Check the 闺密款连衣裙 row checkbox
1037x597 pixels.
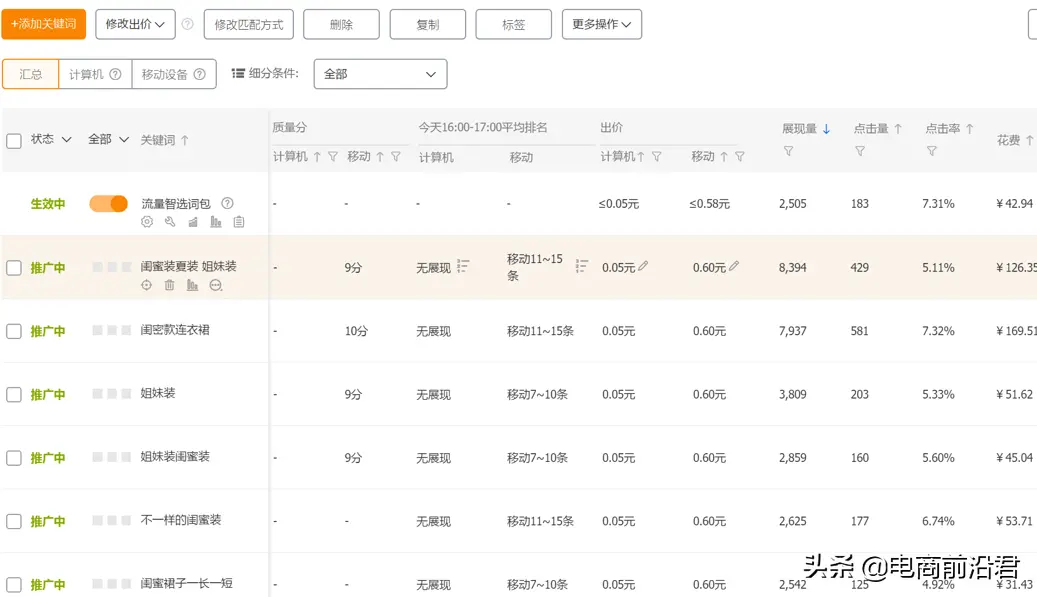(14, 331)
